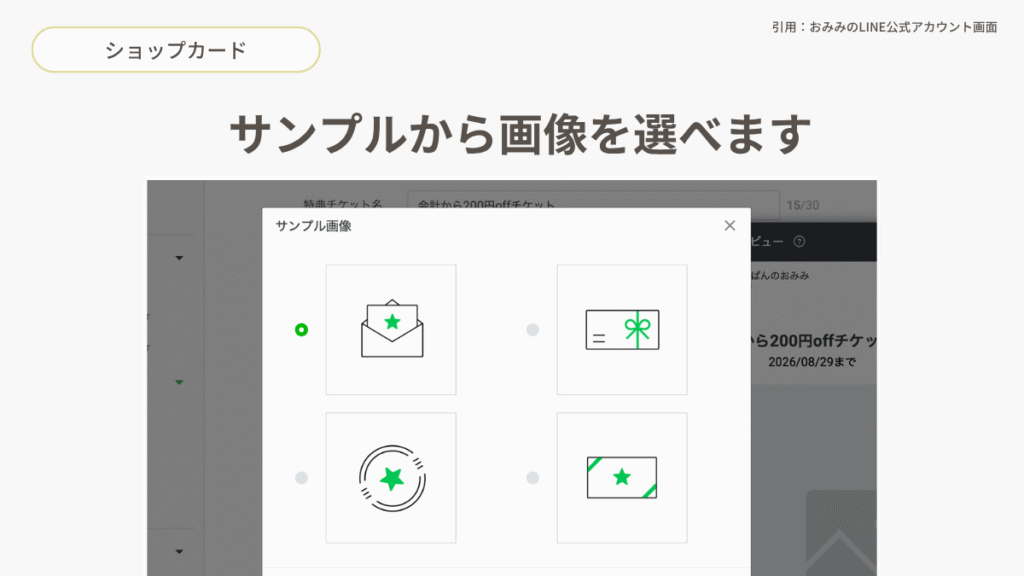Screen dimensions: 1024x576
Task: Click the help question mark beside preview
Action: (x=799, y=242)
